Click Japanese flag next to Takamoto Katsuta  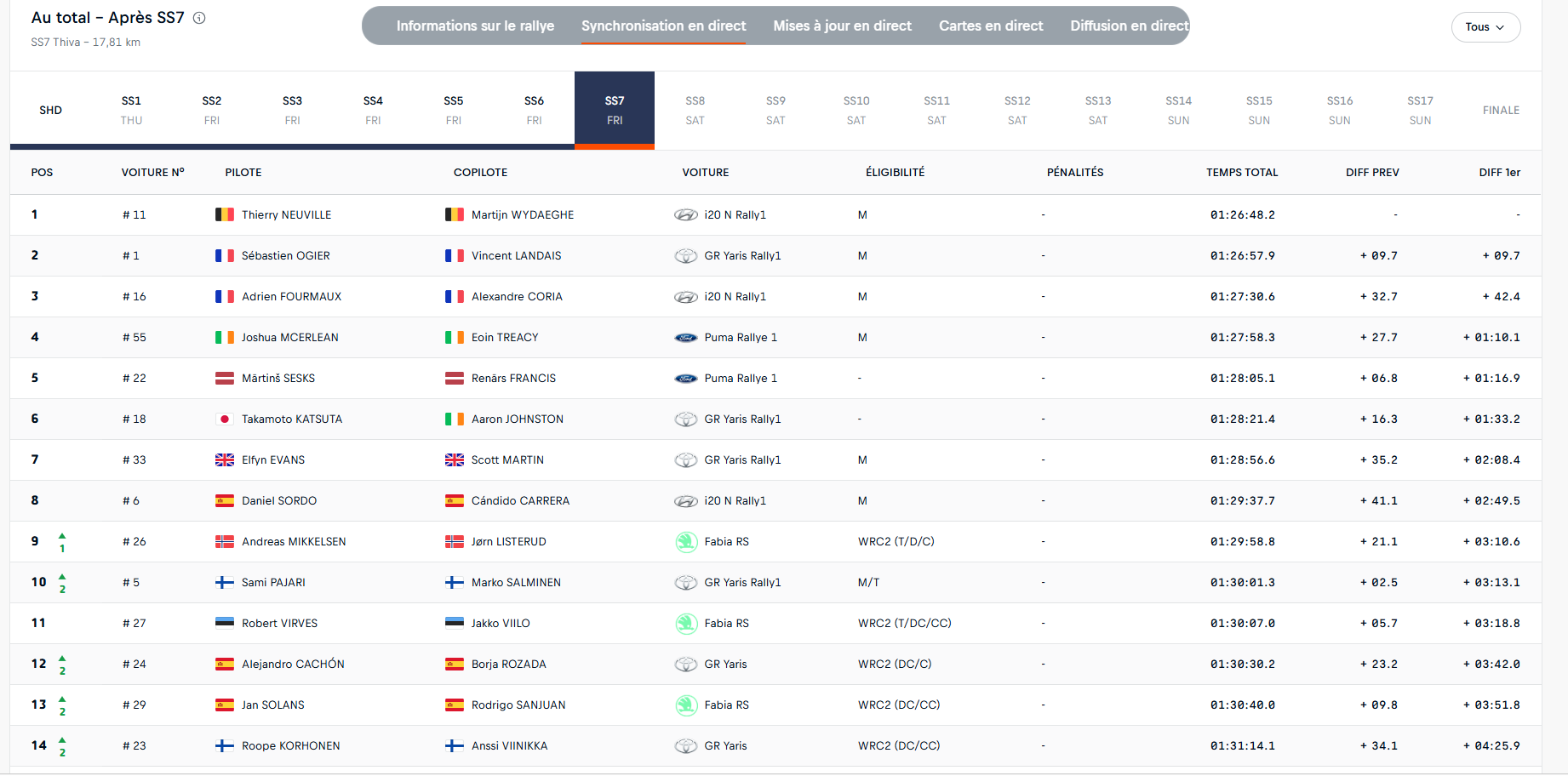point(225,419)
